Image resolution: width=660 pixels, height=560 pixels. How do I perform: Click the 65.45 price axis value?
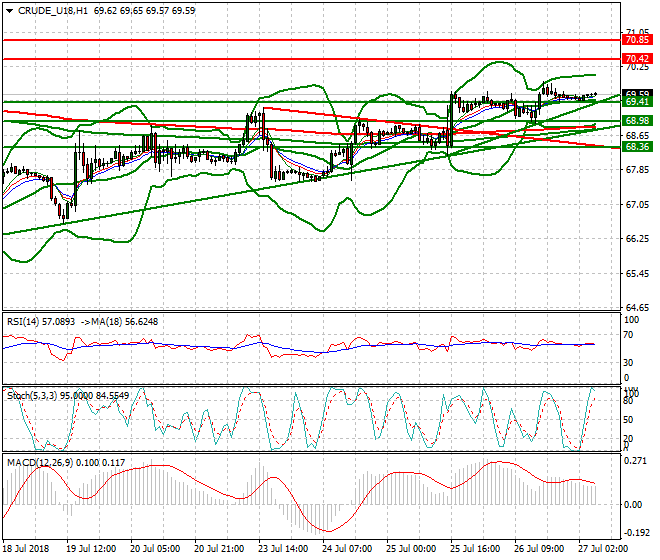click(637, 274)
